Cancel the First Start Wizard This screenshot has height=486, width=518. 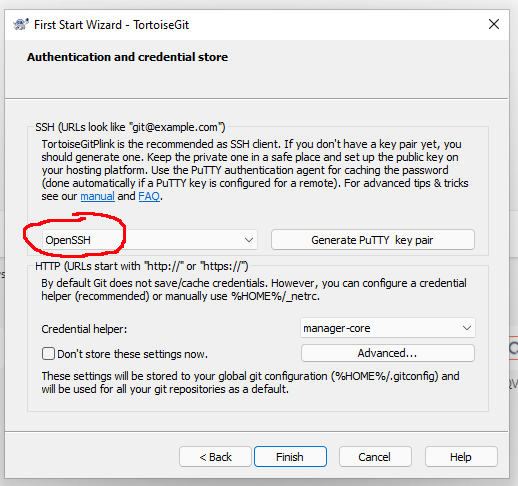(x=375, y=457)
